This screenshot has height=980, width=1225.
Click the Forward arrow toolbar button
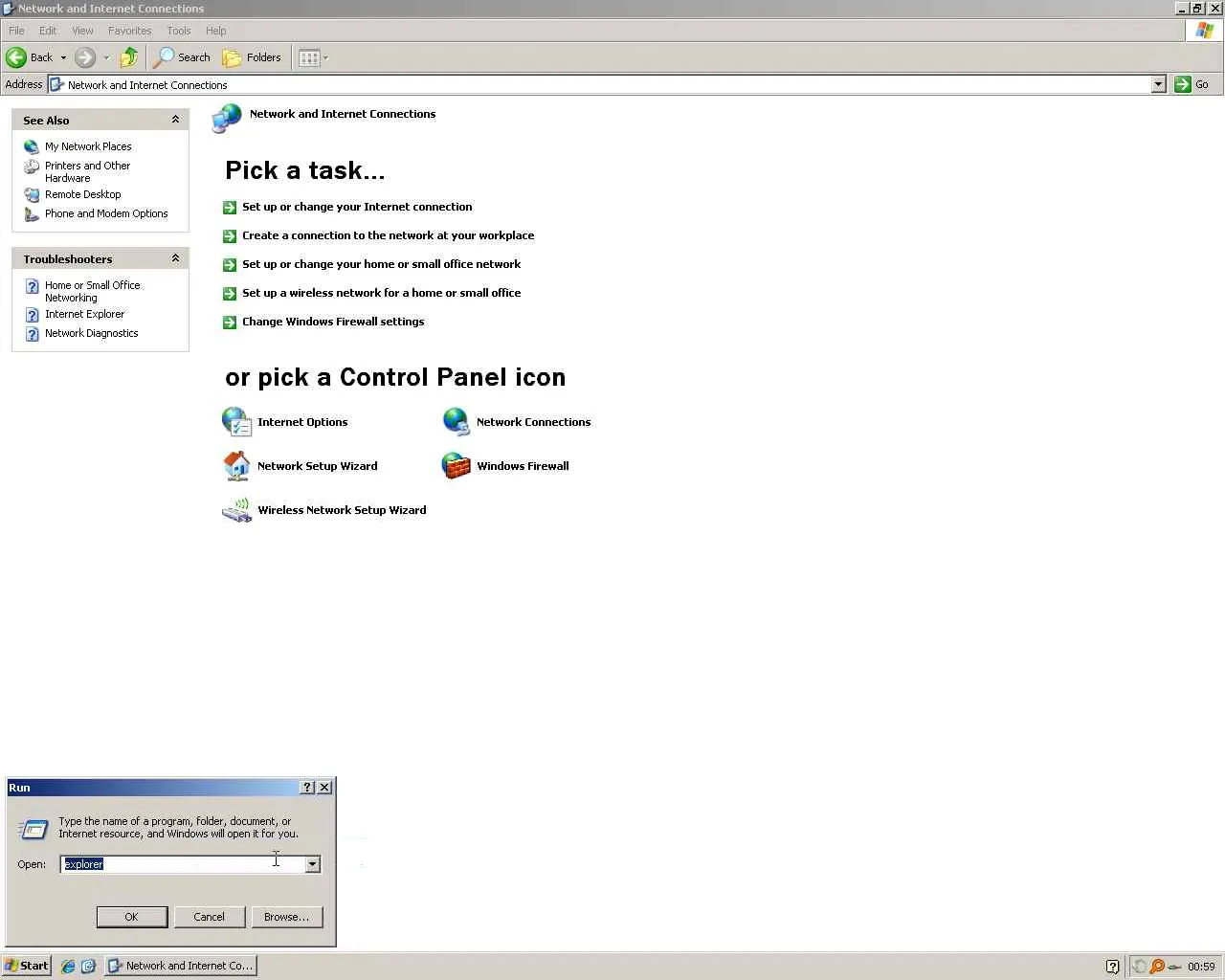(85, 57)
